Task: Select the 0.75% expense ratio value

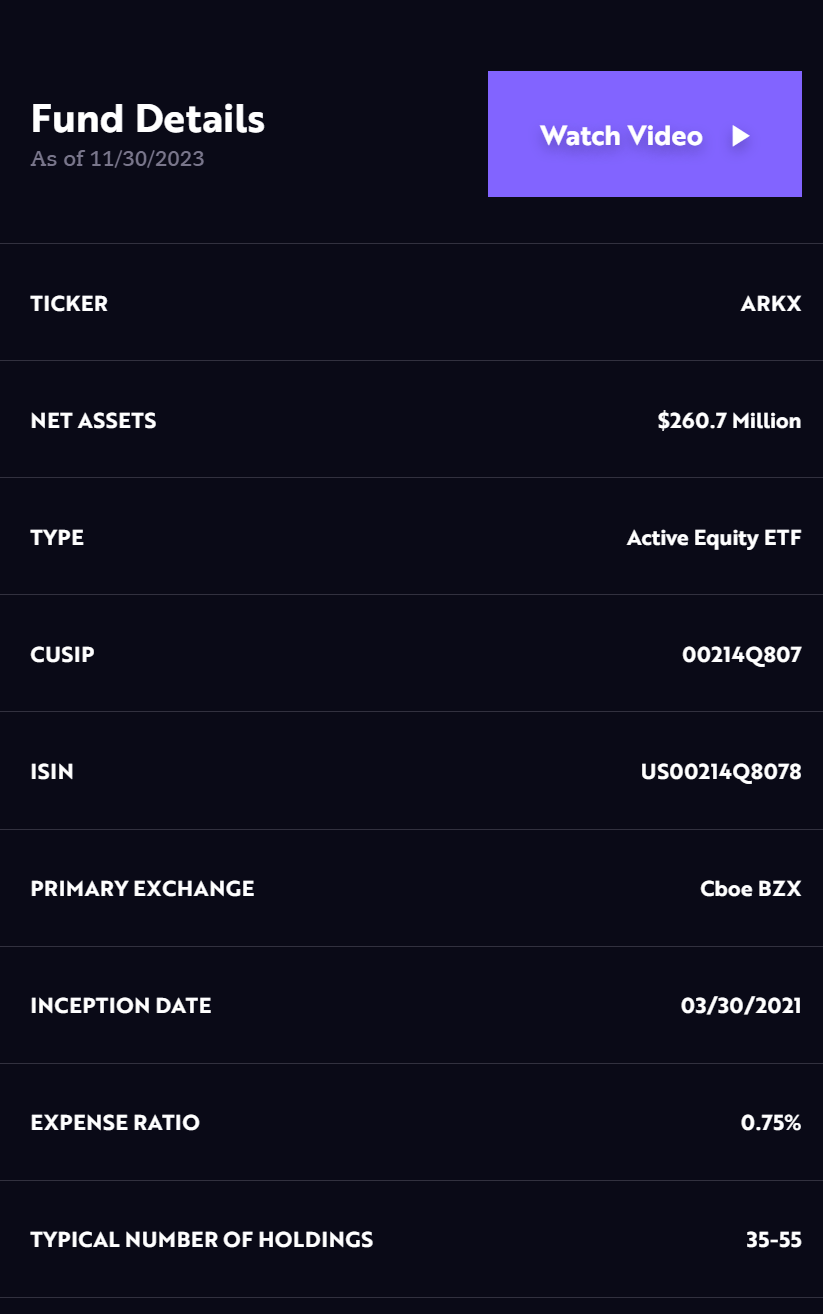Action: click(771, 1122)
